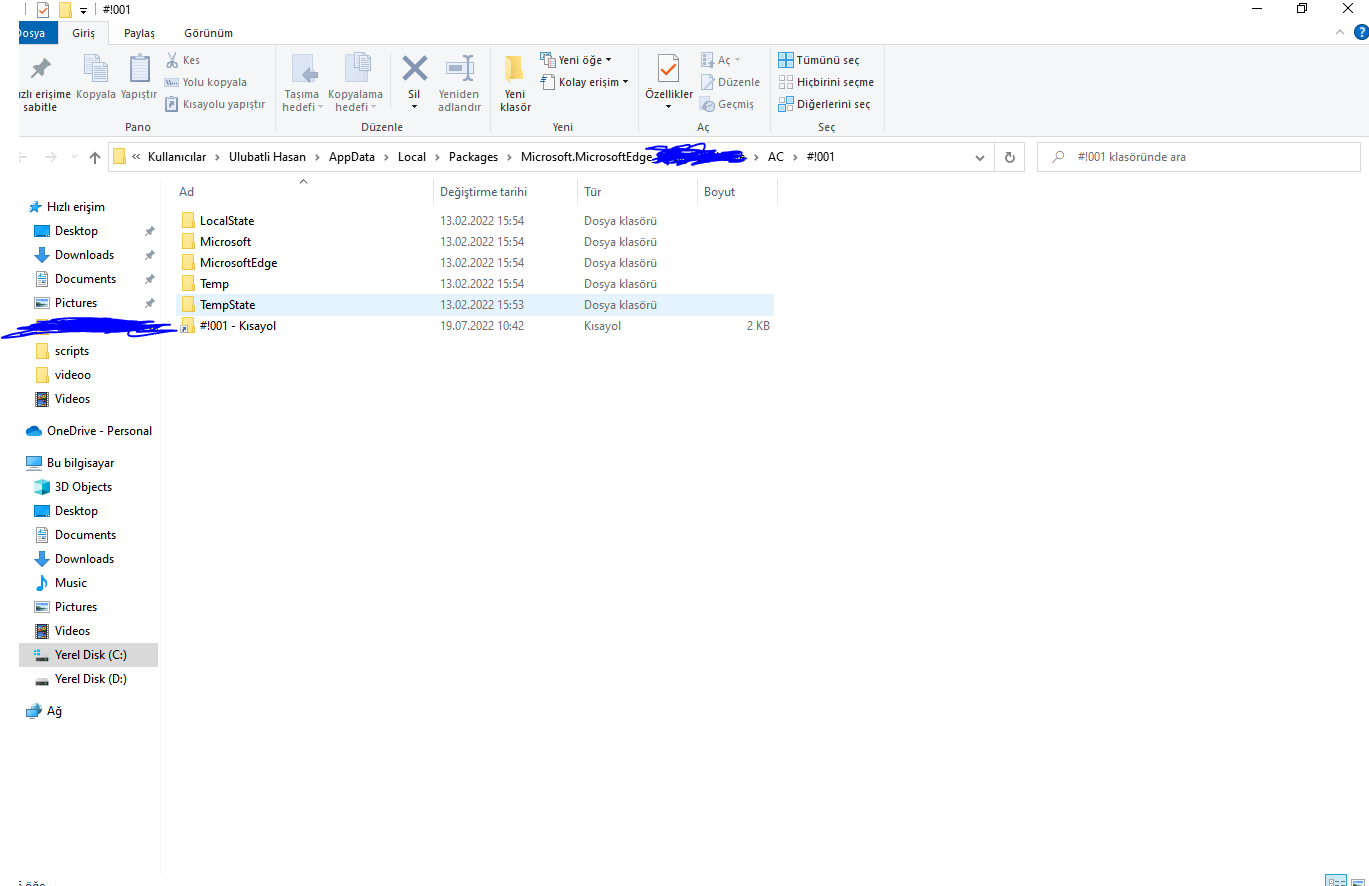The height and width of the screenshot is (886, 1369).
Task: Sort by the Değiştirme tarihi column header
Action: (484, 192)
